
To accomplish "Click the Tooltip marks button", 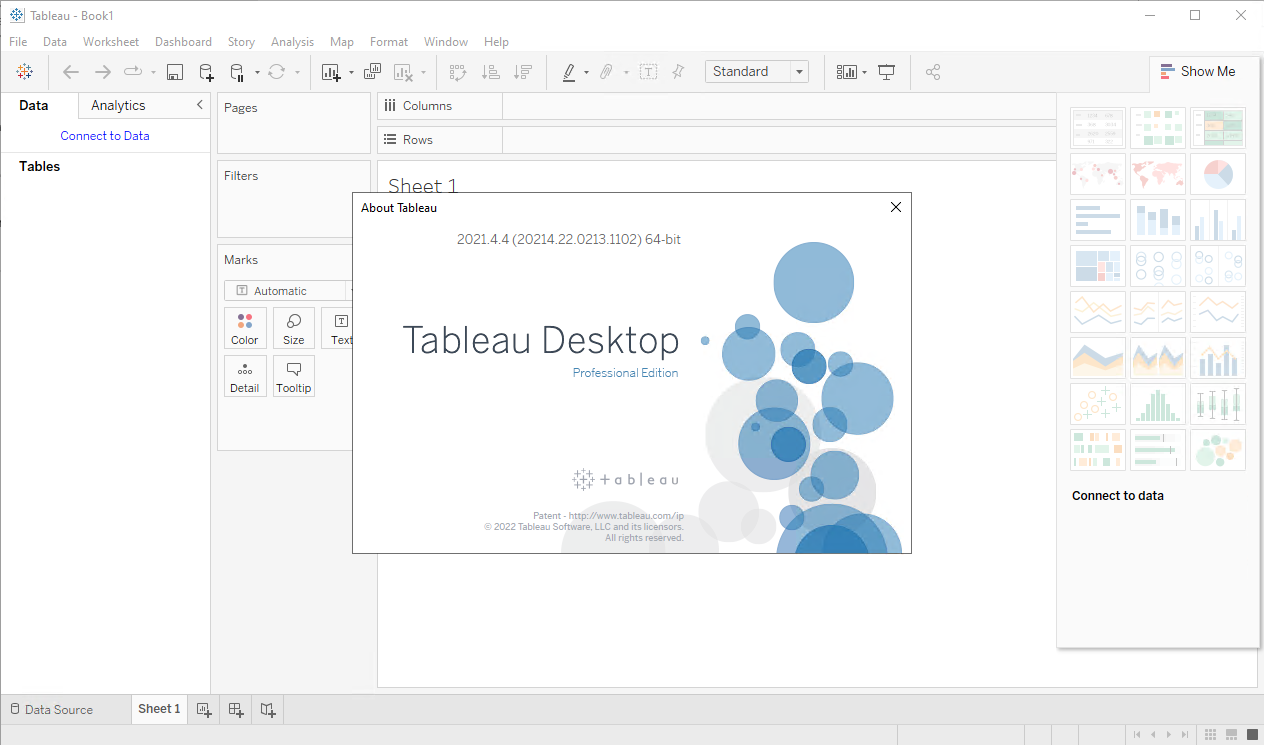I will tap(293, 376).
